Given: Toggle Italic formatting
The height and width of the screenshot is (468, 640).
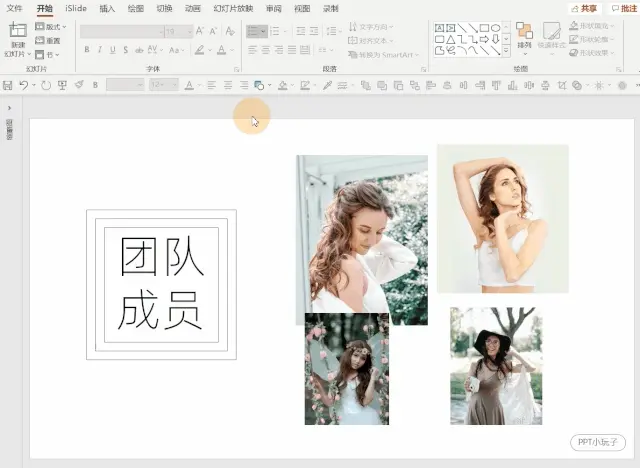Looking at the screenshot, I should tap(100, 50).
